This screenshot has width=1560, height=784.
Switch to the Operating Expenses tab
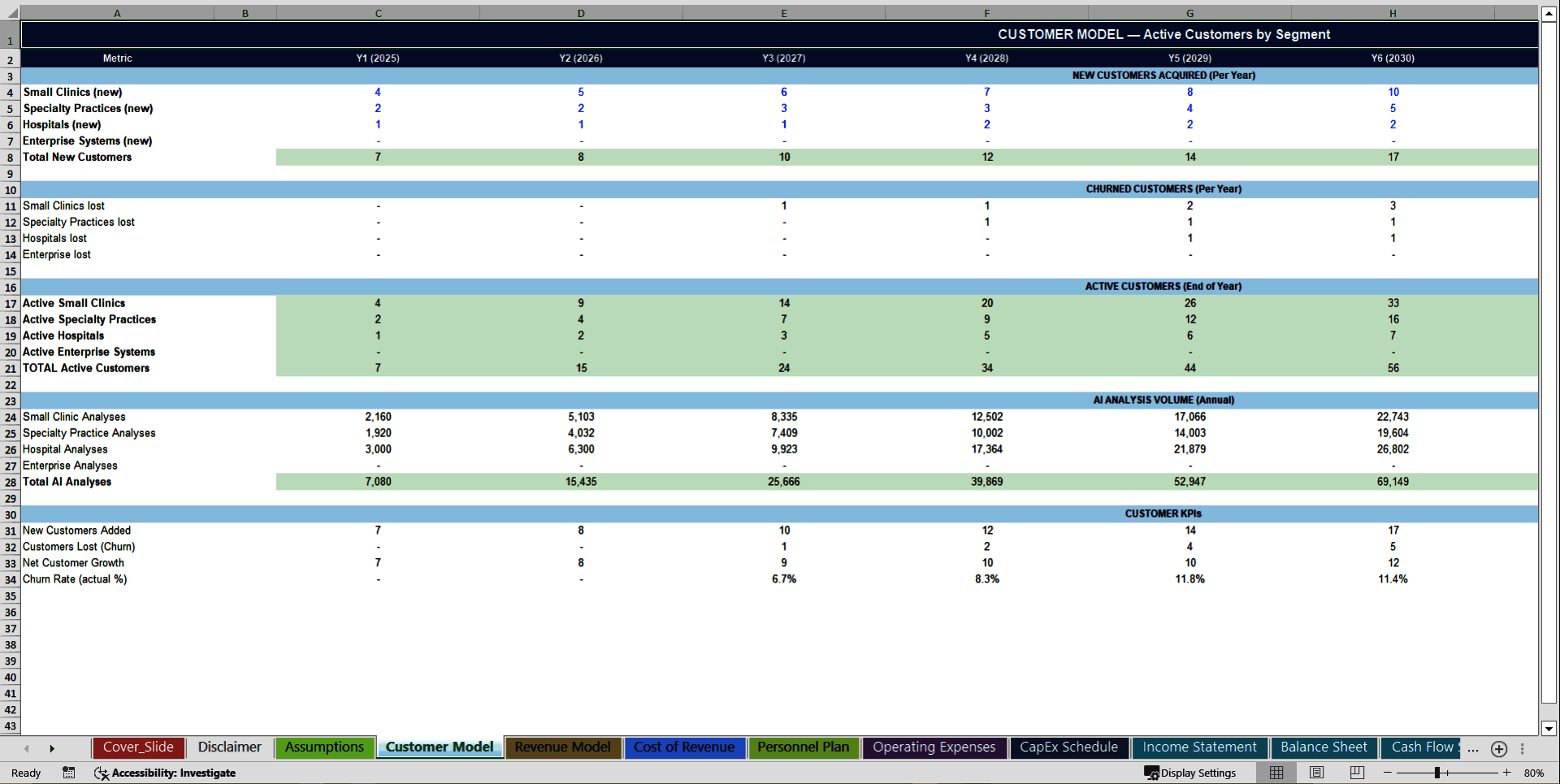pyautogui.click(x=934, y=747)
